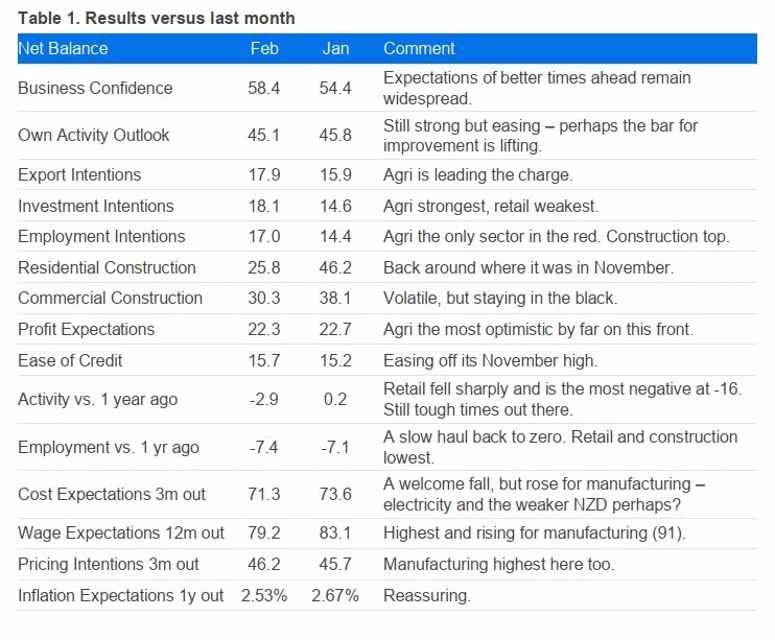Click the Activity vs. 1 year ago Feb value -2.9
Screen dimensions: 775x640
tap(264, 399)
